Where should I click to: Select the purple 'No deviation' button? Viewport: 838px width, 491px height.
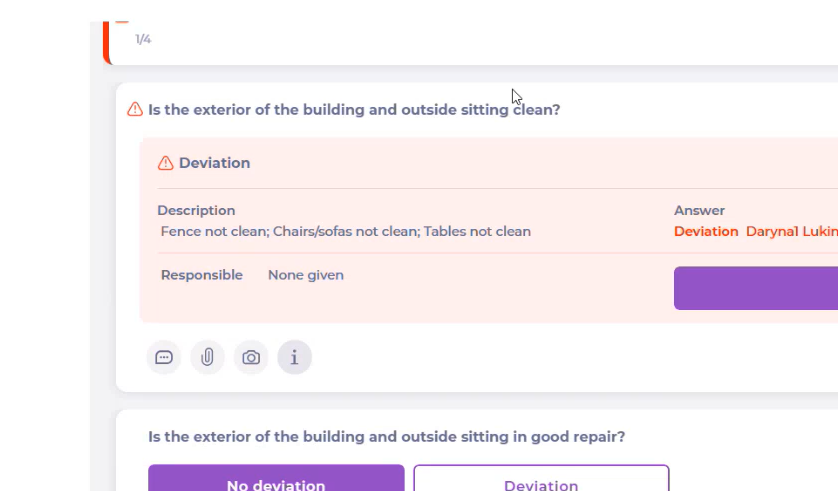pyautogui.click(x=276, y=480)
